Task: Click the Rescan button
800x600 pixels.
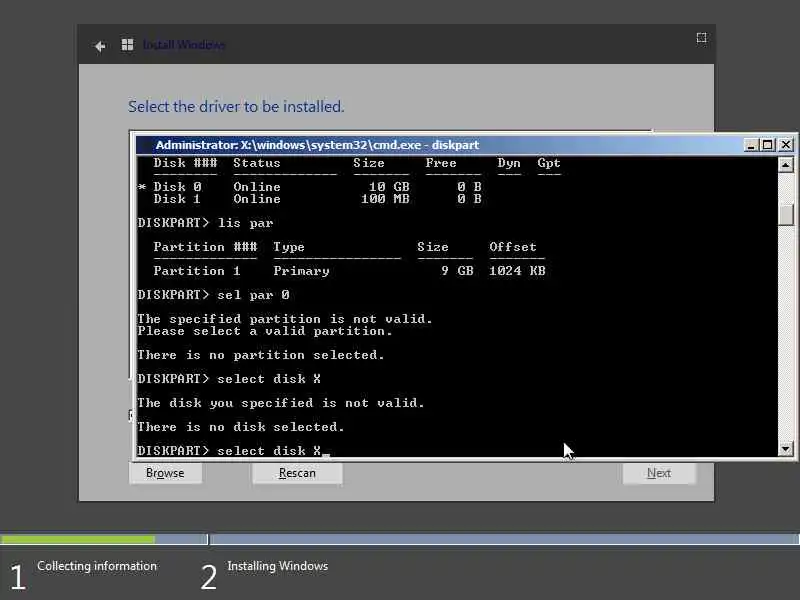Action: [297, 473]
